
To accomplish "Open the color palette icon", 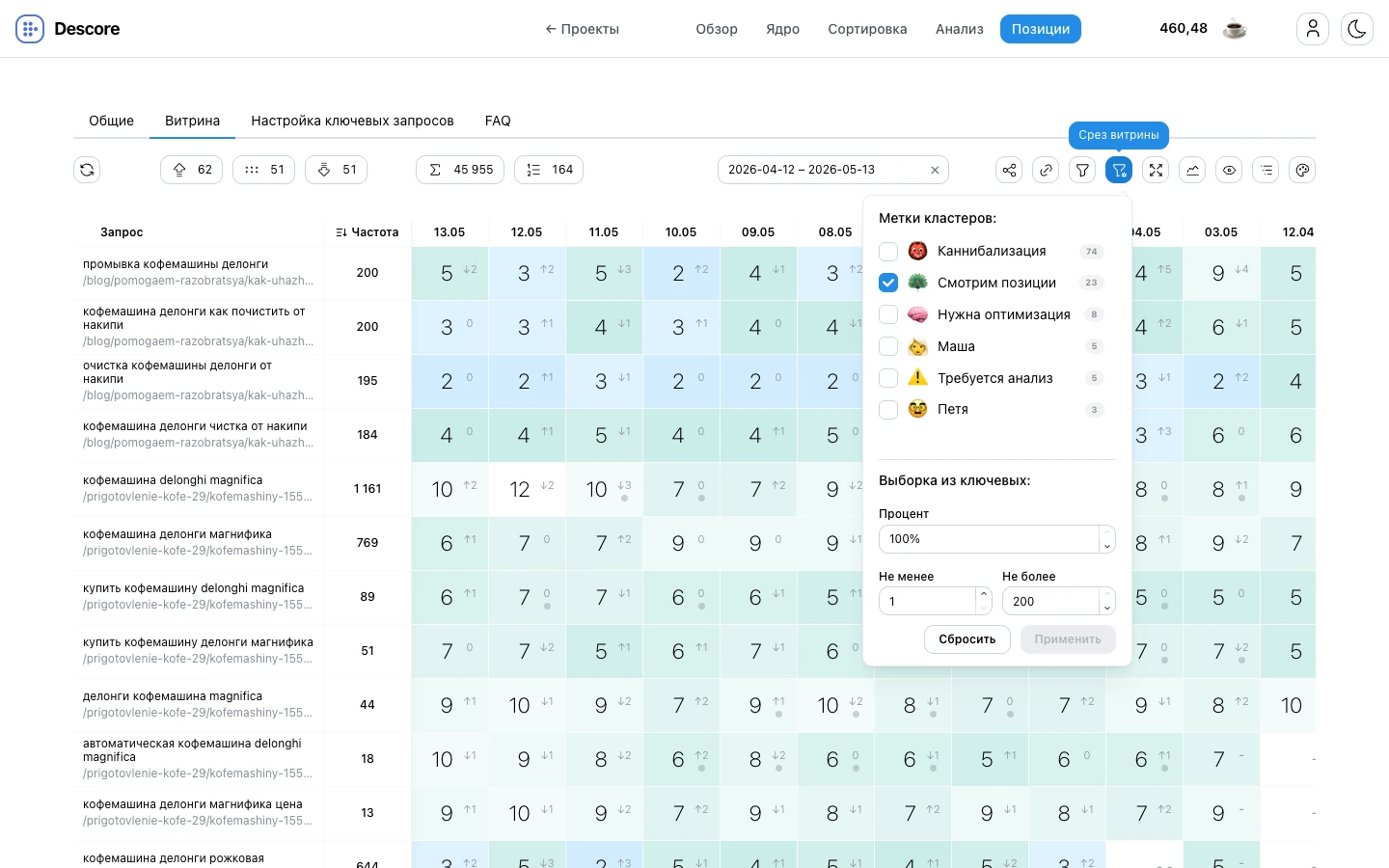I will (1302, 170).
